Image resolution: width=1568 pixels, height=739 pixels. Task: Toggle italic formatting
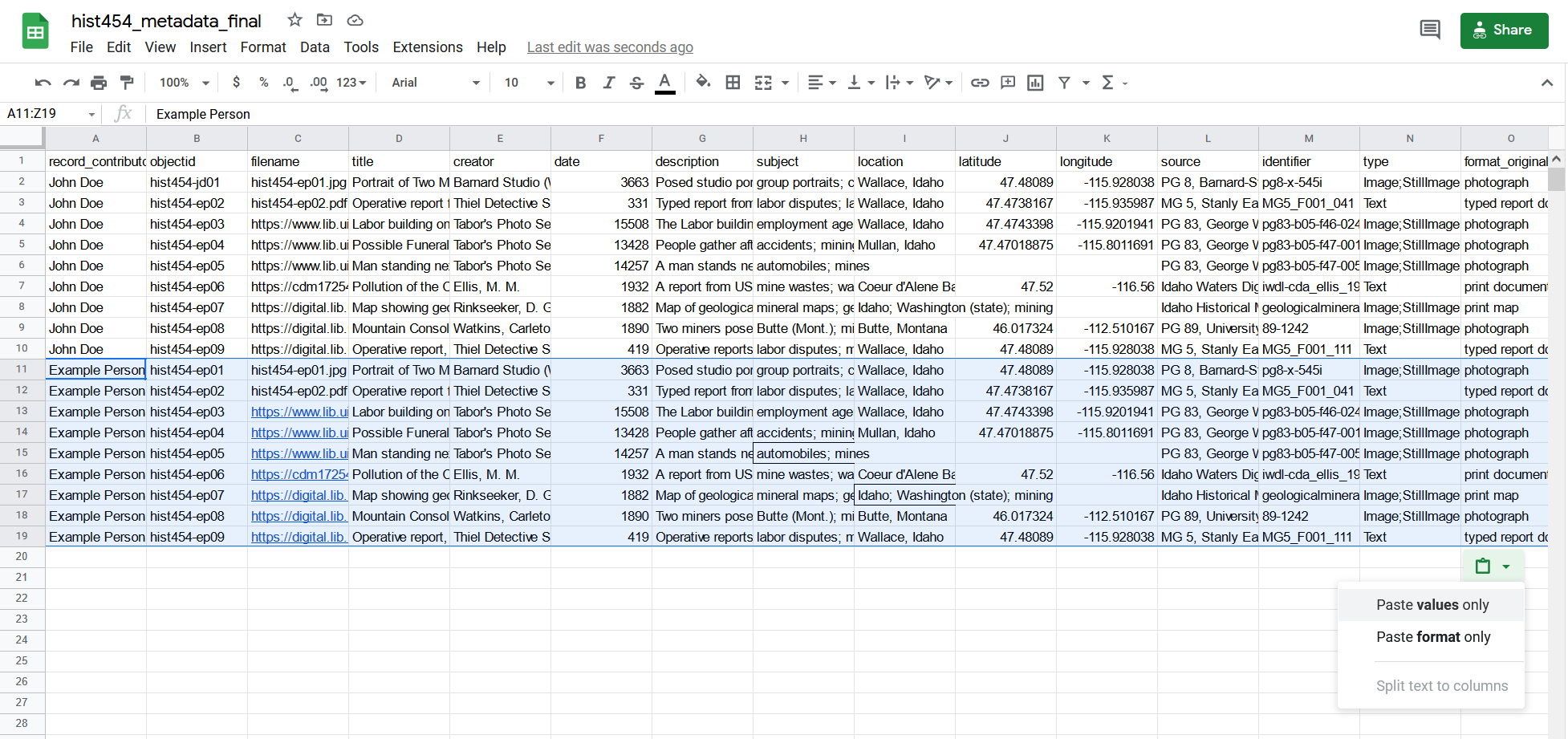[x=609, y=83]
